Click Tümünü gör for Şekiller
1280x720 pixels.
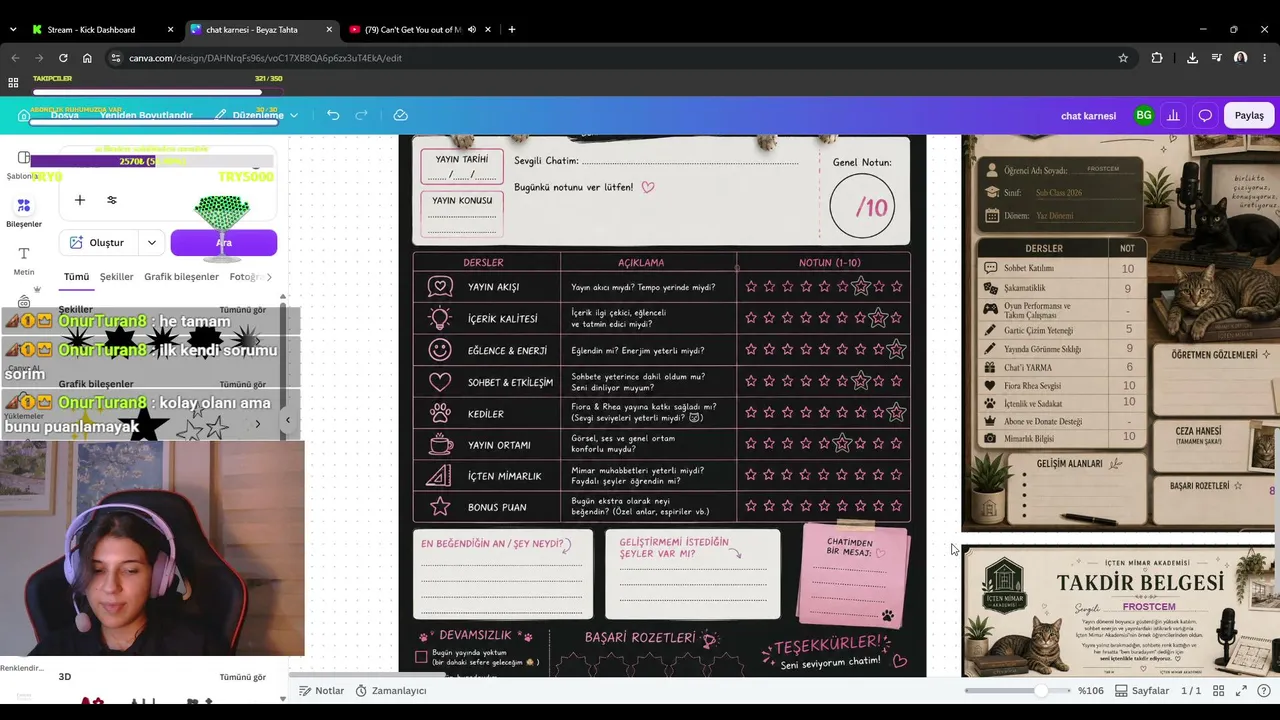click(x=242, y=310)
